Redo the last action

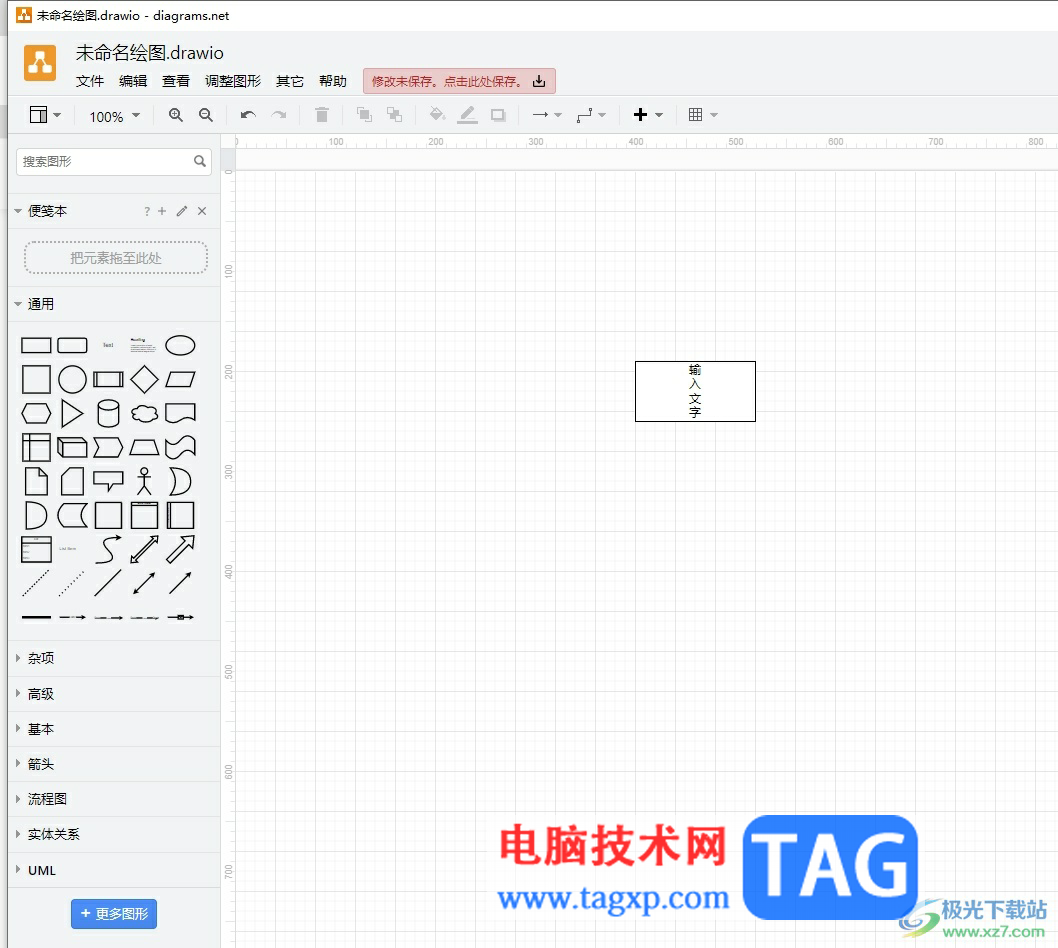click(x=279, y=115)
